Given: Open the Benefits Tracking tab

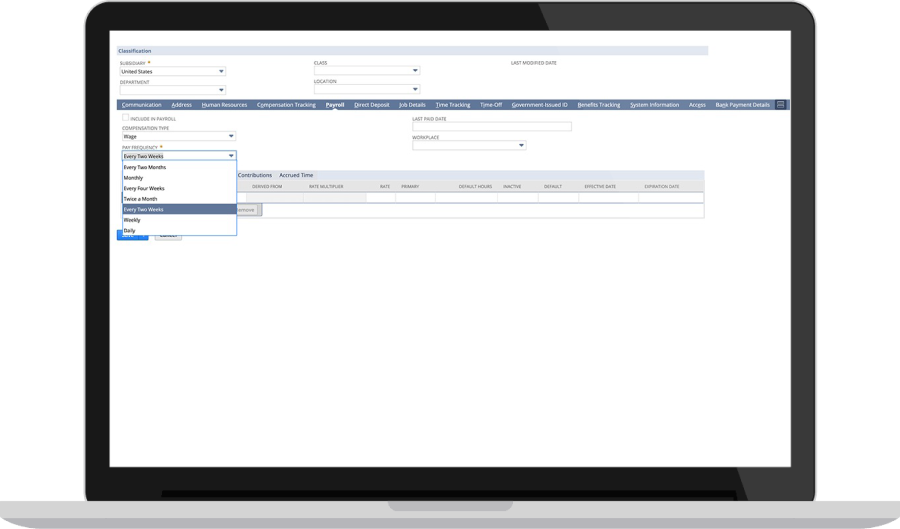Looking at the screenshot, I should [x=599, y=105].
